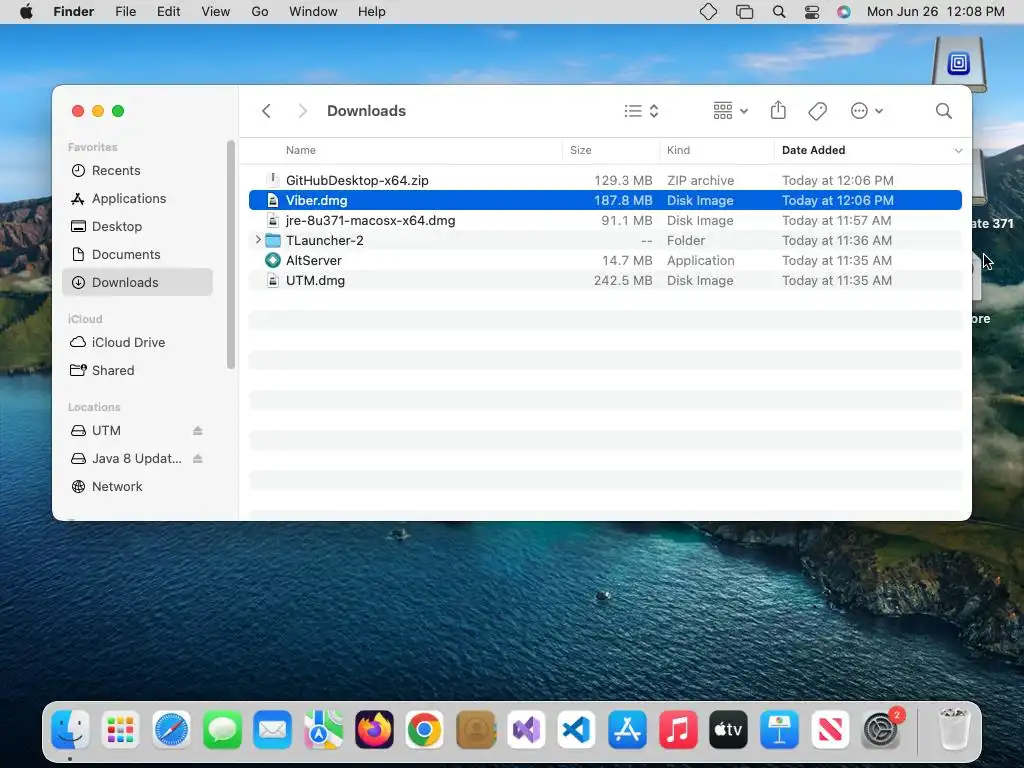This screenshot has width=1024, height=768.
Task: Sort files by the Kind column
Action: point(679,150)
